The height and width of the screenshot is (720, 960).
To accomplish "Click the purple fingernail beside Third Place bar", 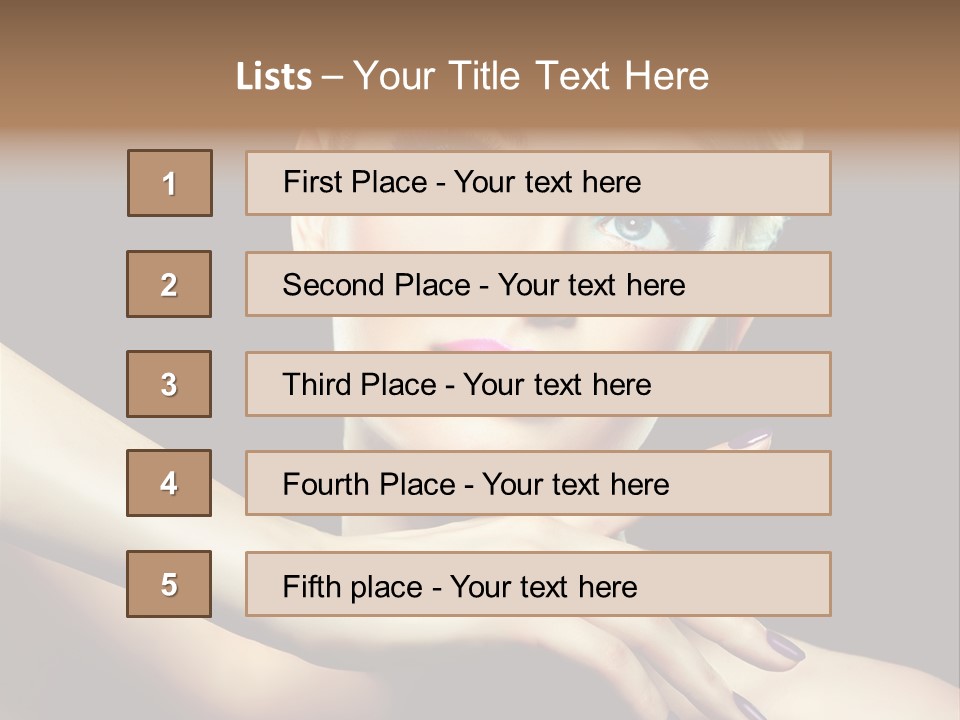I will pos(752,438).
